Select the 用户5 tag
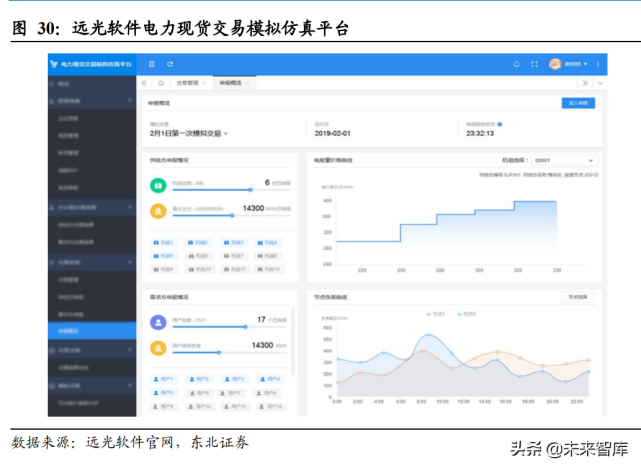641x470 pixels. (164, 393)
